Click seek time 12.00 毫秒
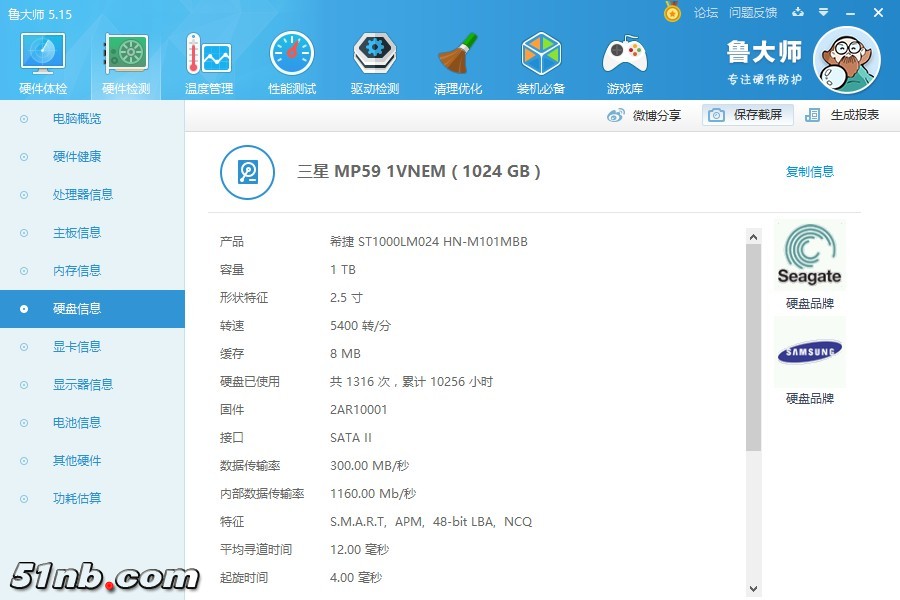The image size is (900, 600). click(359, 550)
